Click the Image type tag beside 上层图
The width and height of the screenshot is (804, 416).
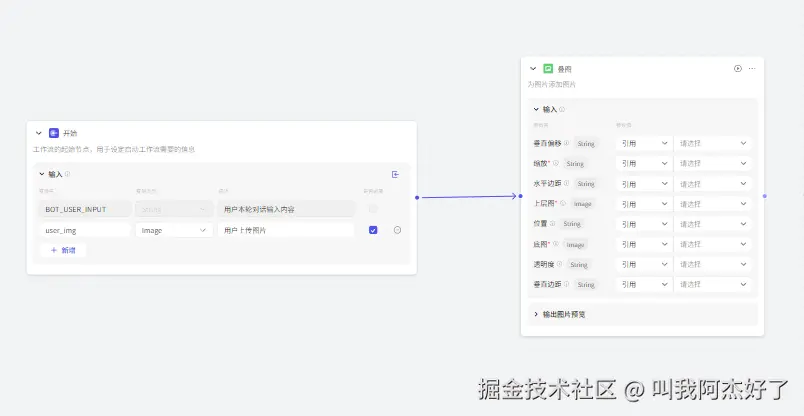pos(582,204)
